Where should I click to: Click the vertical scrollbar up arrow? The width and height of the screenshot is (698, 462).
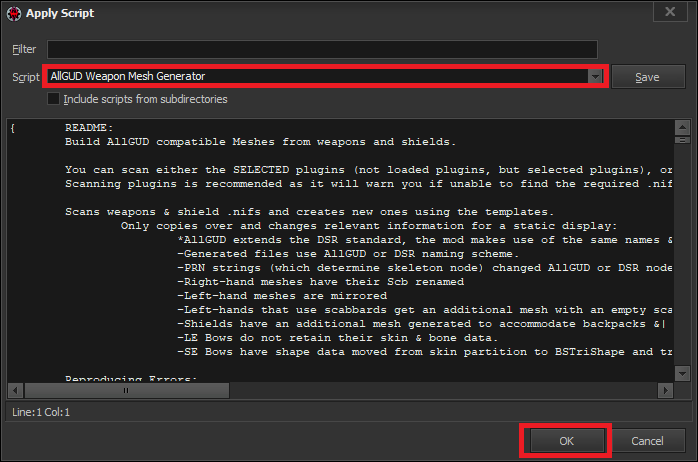[x=682, y=128]
